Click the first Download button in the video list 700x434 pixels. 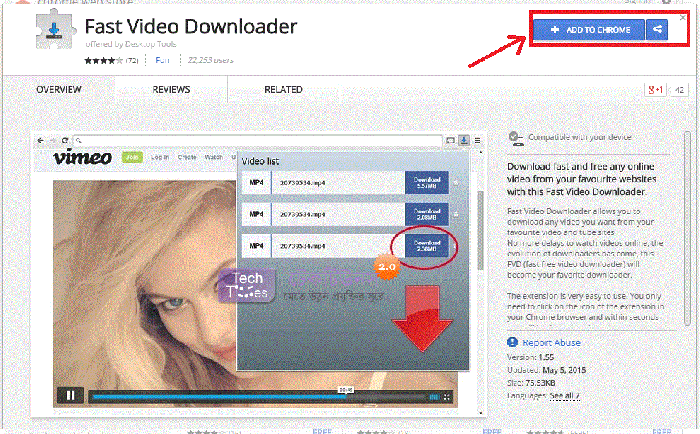click(x=427, y=182)
